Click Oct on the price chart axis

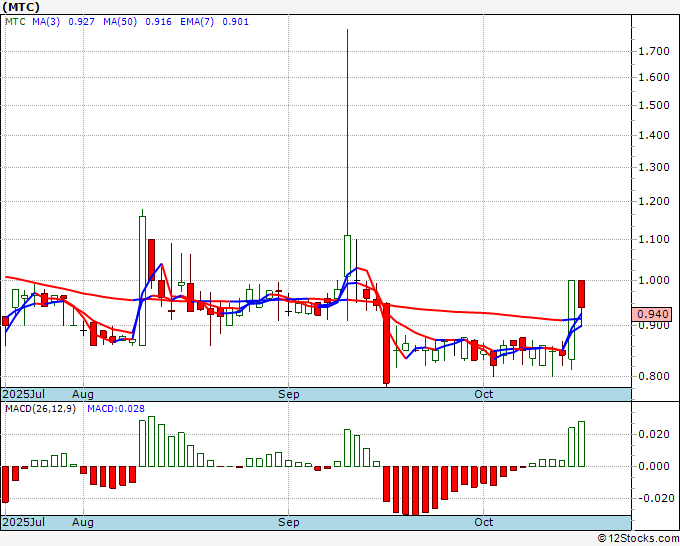point(484,394)
